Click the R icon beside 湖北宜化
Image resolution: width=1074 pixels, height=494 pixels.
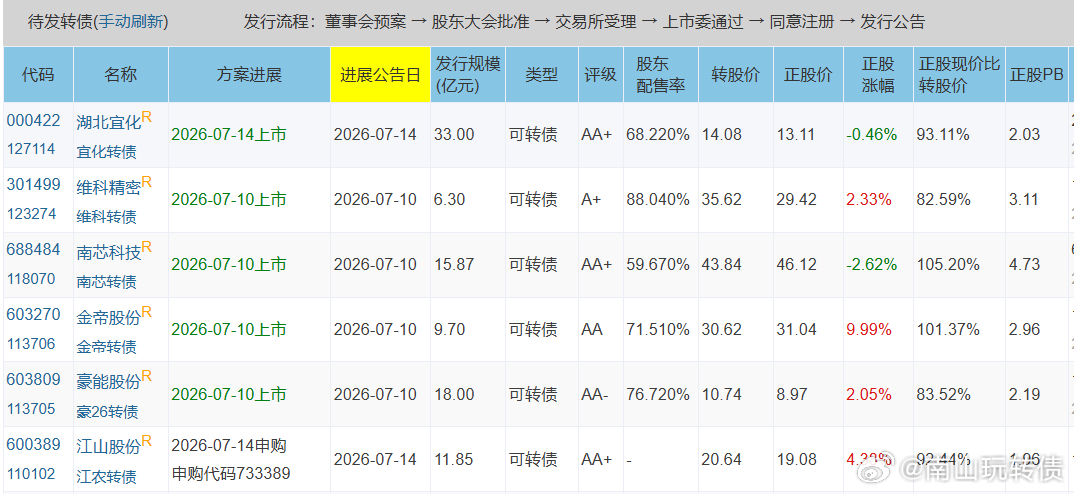[x=147, y=117]
